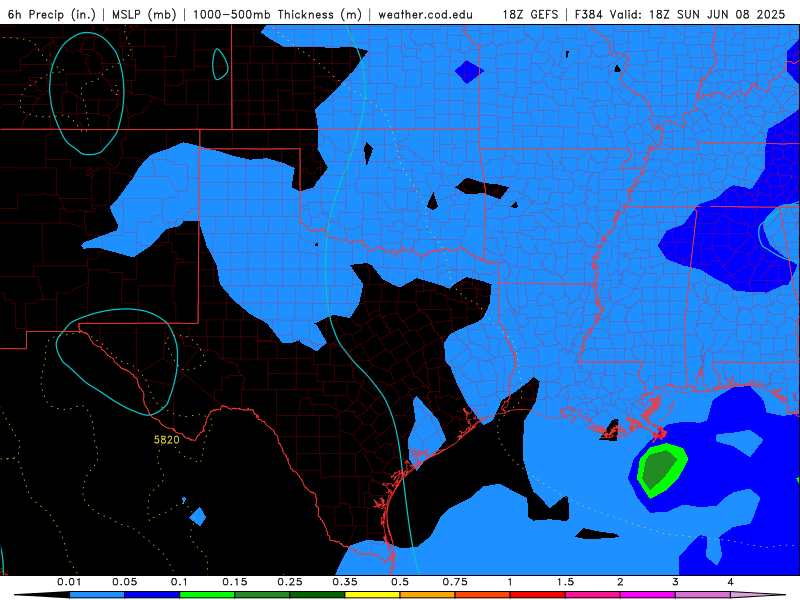Click the "MSLP (mb)" header label
This screenshot has width=800, height=600.
(144, 14)
